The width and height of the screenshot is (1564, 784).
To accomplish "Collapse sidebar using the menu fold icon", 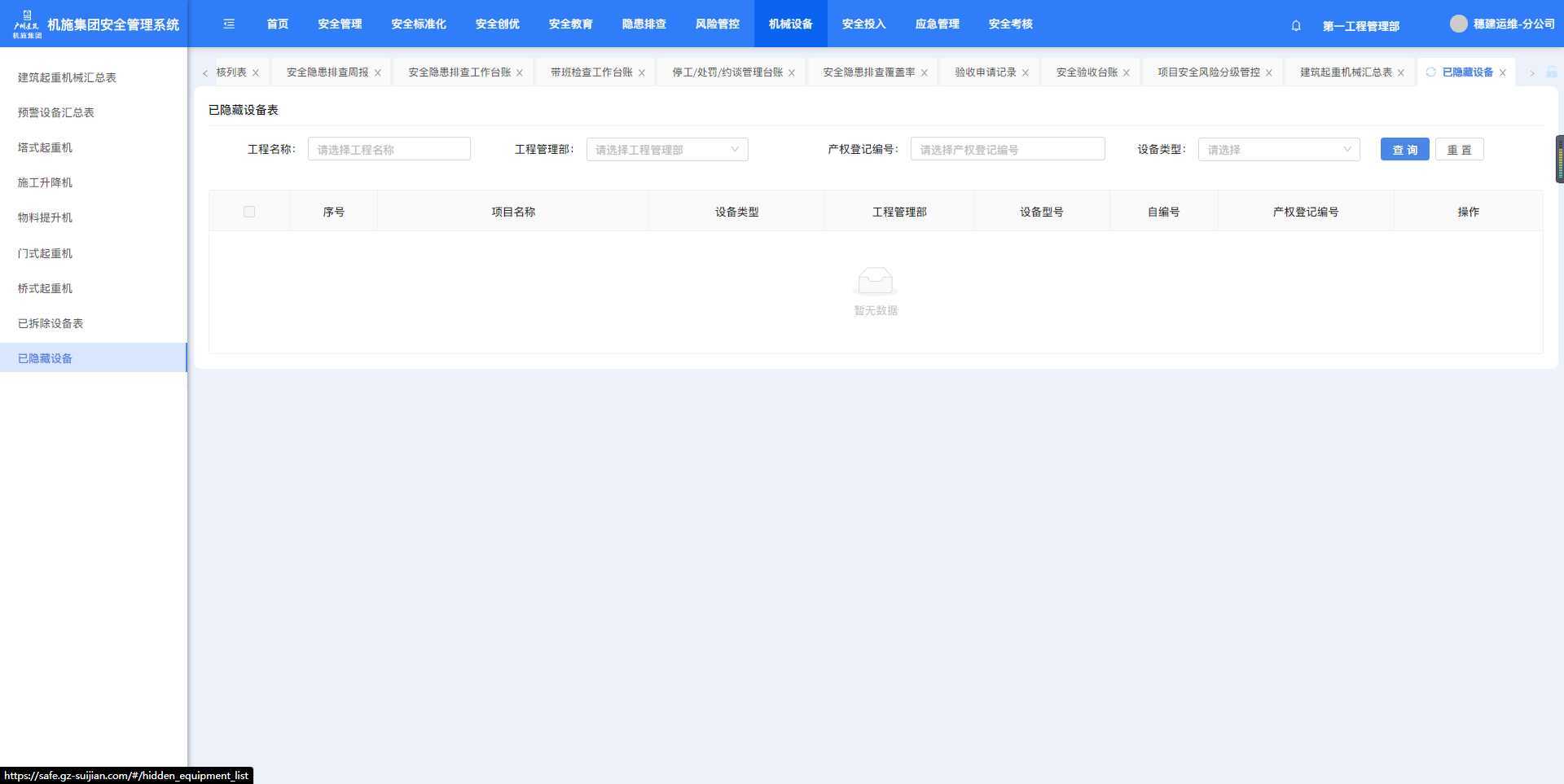I will click(x=229, y=24).
